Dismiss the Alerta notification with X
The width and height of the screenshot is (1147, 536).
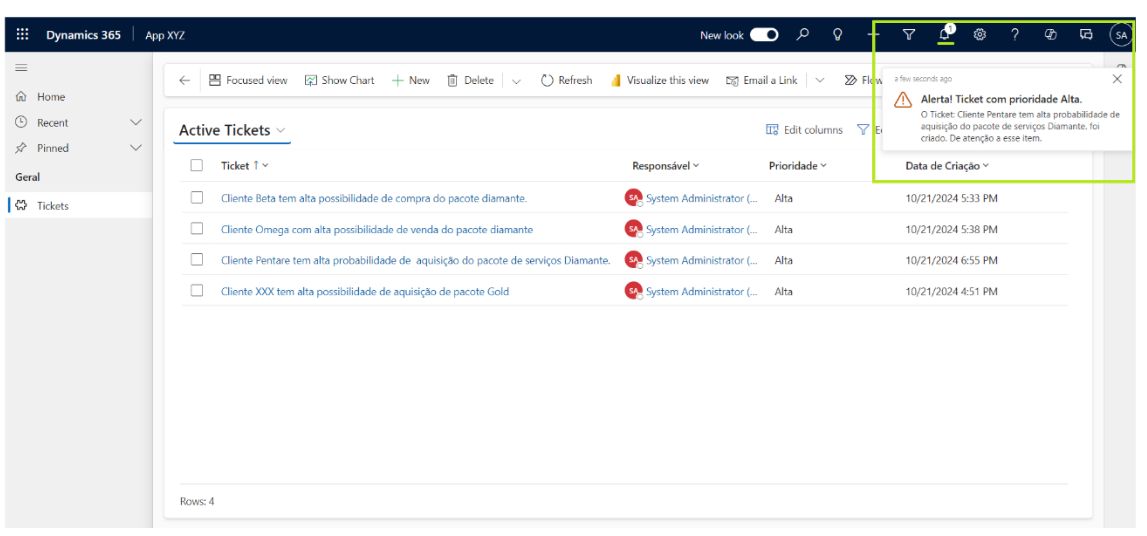(1117, 79)
